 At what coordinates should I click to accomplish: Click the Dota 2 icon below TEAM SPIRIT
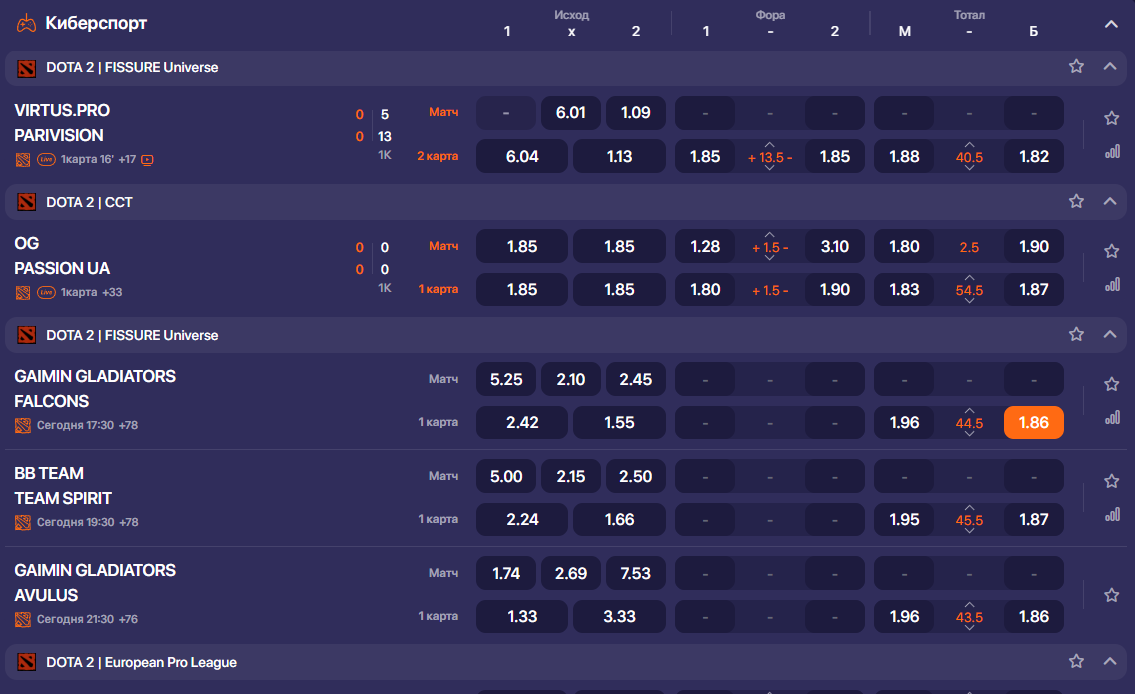(23, 522)
